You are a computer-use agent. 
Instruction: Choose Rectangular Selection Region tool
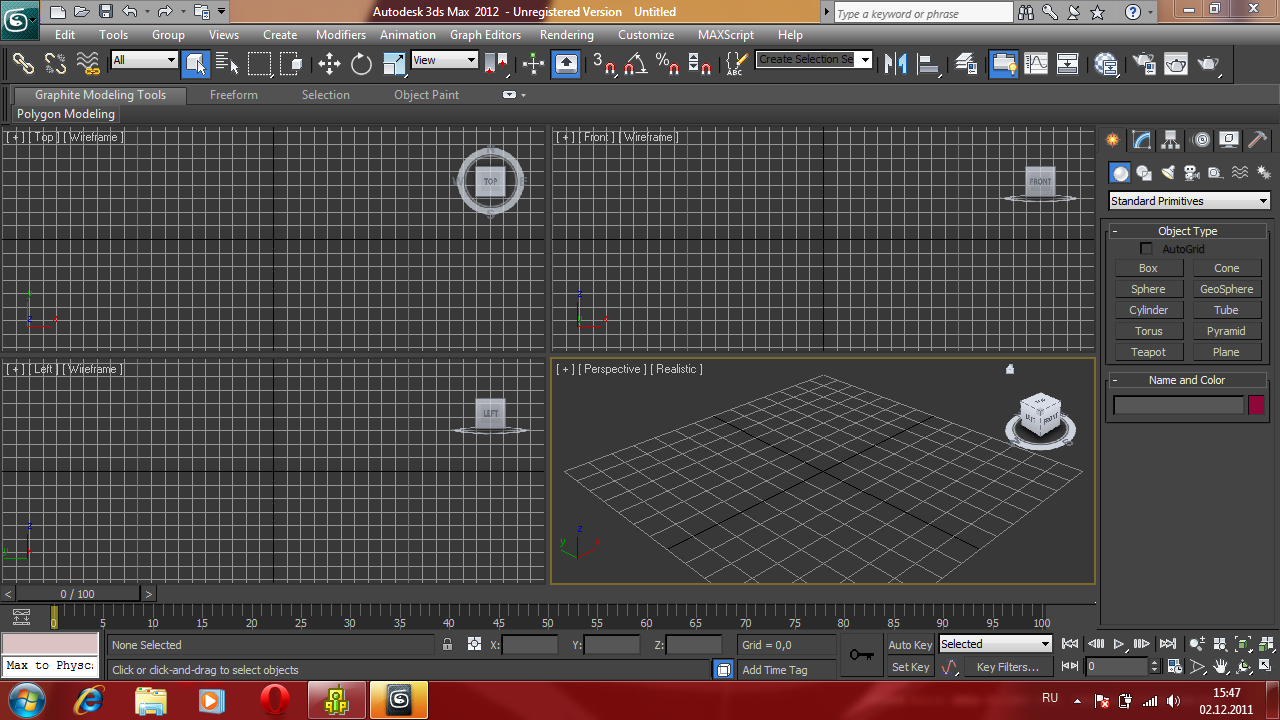pos(259,64)
